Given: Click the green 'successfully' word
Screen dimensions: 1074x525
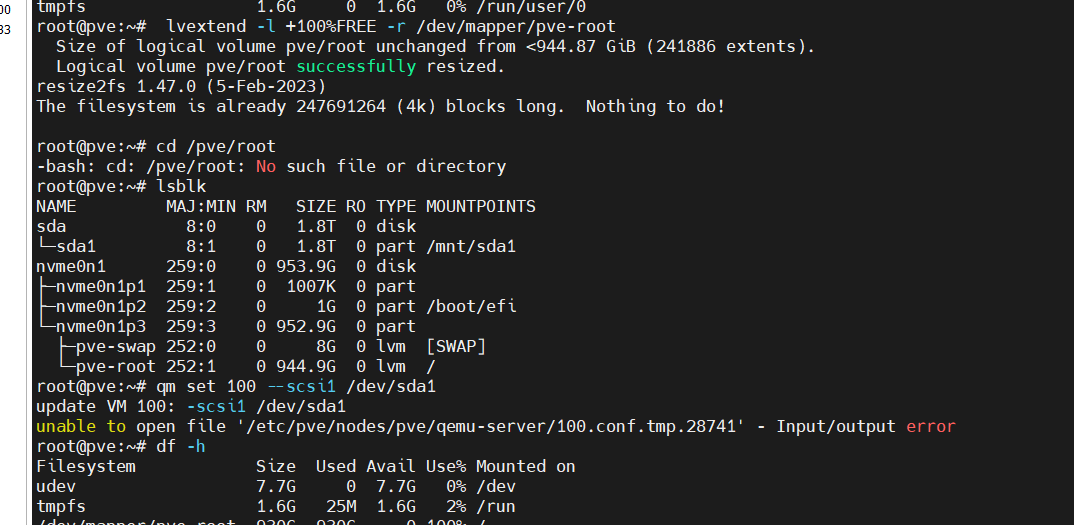Looking at the screenshot, I should point(355,66).
